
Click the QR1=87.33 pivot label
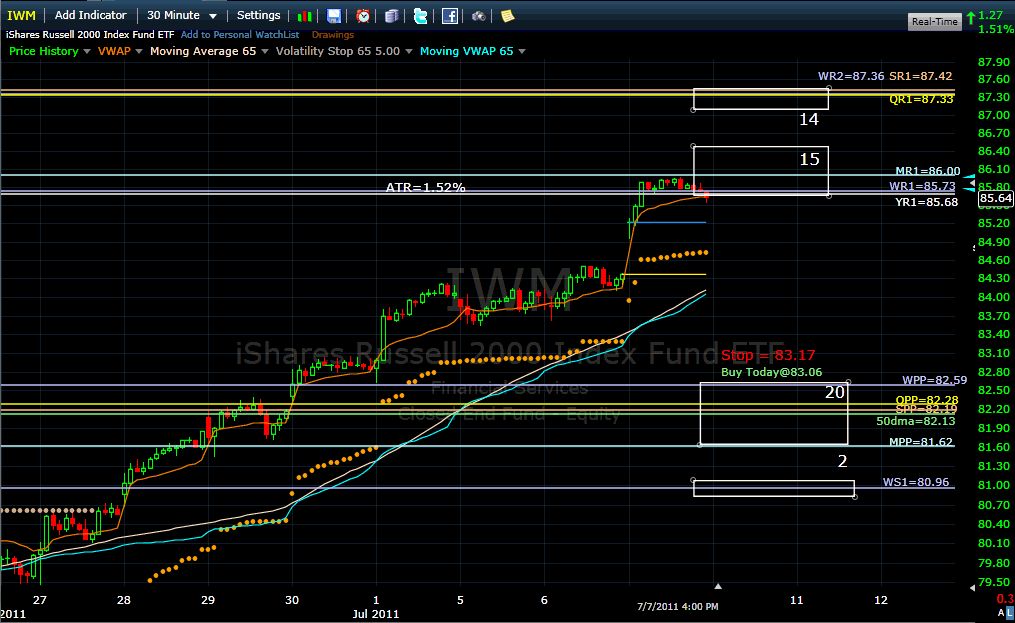click(921, 99)
